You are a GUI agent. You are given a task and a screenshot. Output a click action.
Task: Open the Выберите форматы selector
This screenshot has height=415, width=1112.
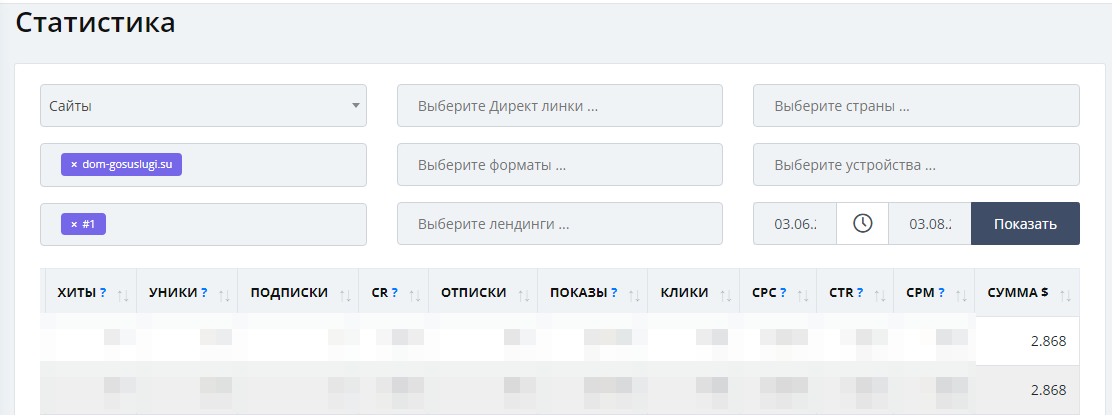pyautogui.click(x=559, y=164)
